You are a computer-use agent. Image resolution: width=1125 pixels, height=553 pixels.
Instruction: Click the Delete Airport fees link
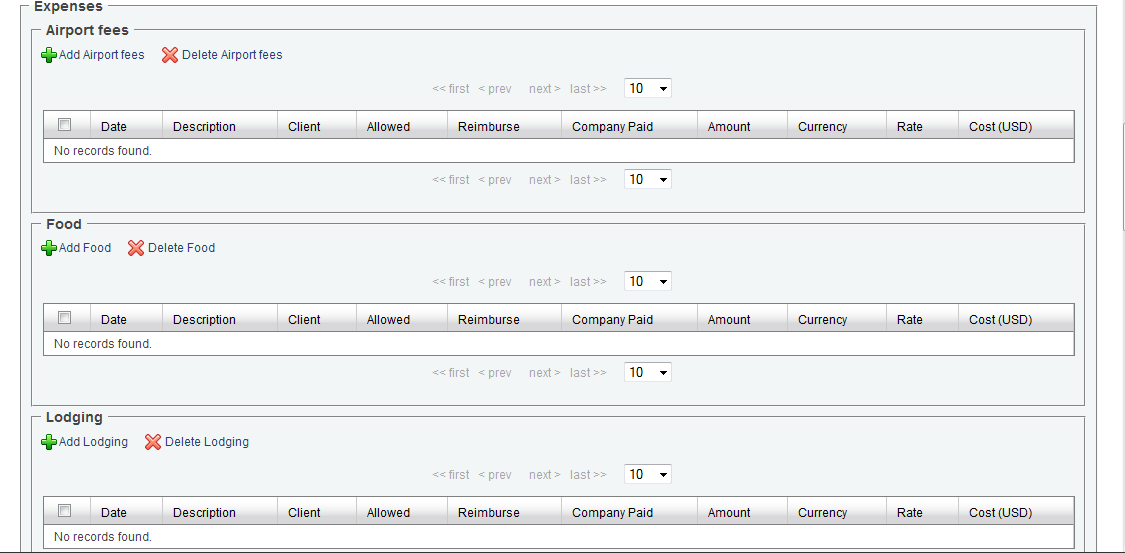click(x=232, y=55)
